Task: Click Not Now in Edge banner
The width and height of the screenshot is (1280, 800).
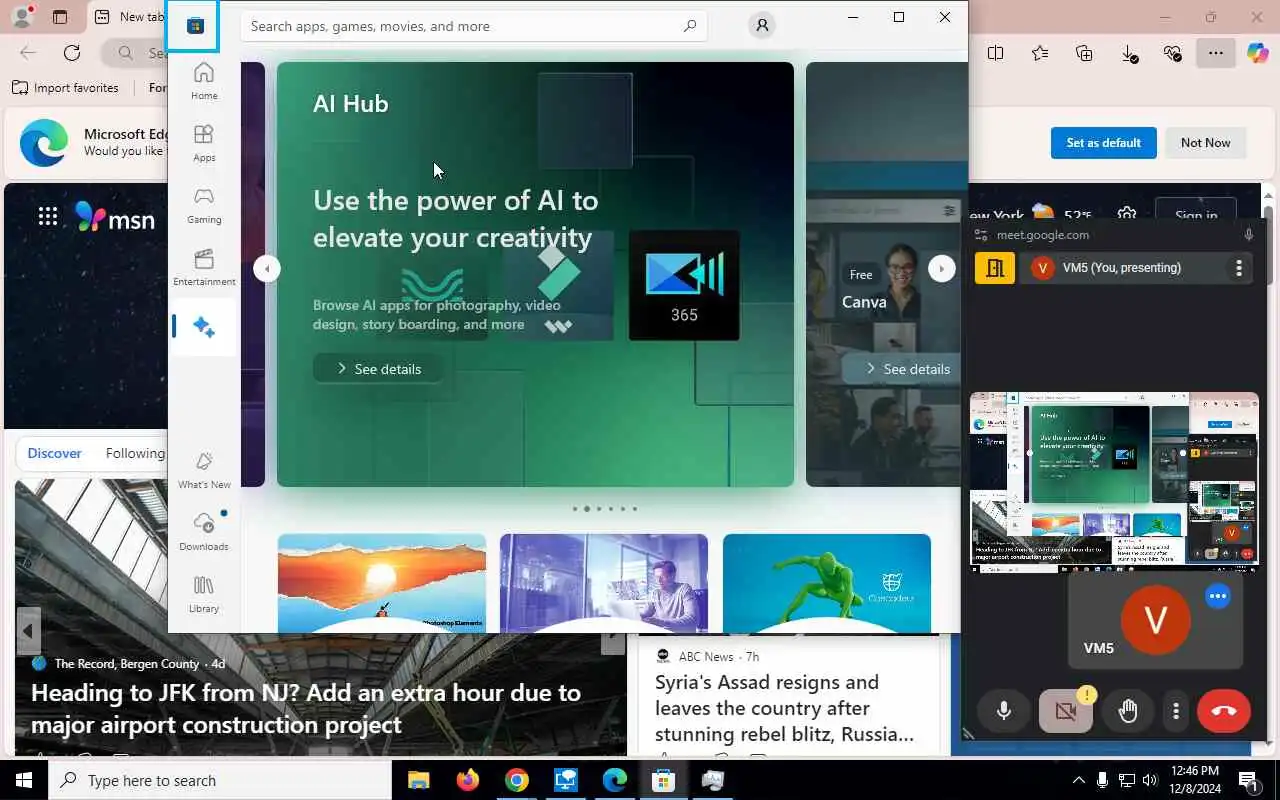Action: tap(1205, 143)
